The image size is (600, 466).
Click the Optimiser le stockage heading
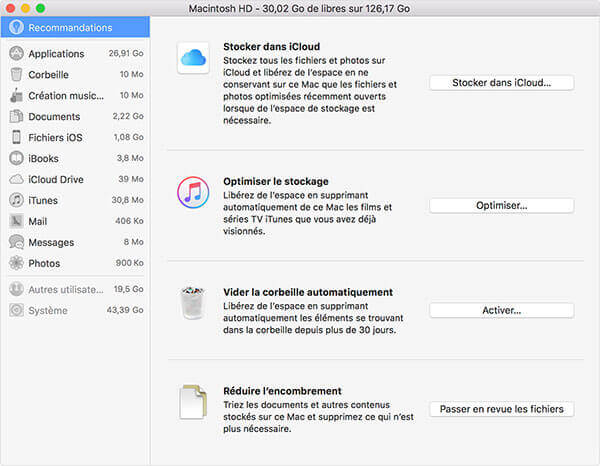(276, 181)
